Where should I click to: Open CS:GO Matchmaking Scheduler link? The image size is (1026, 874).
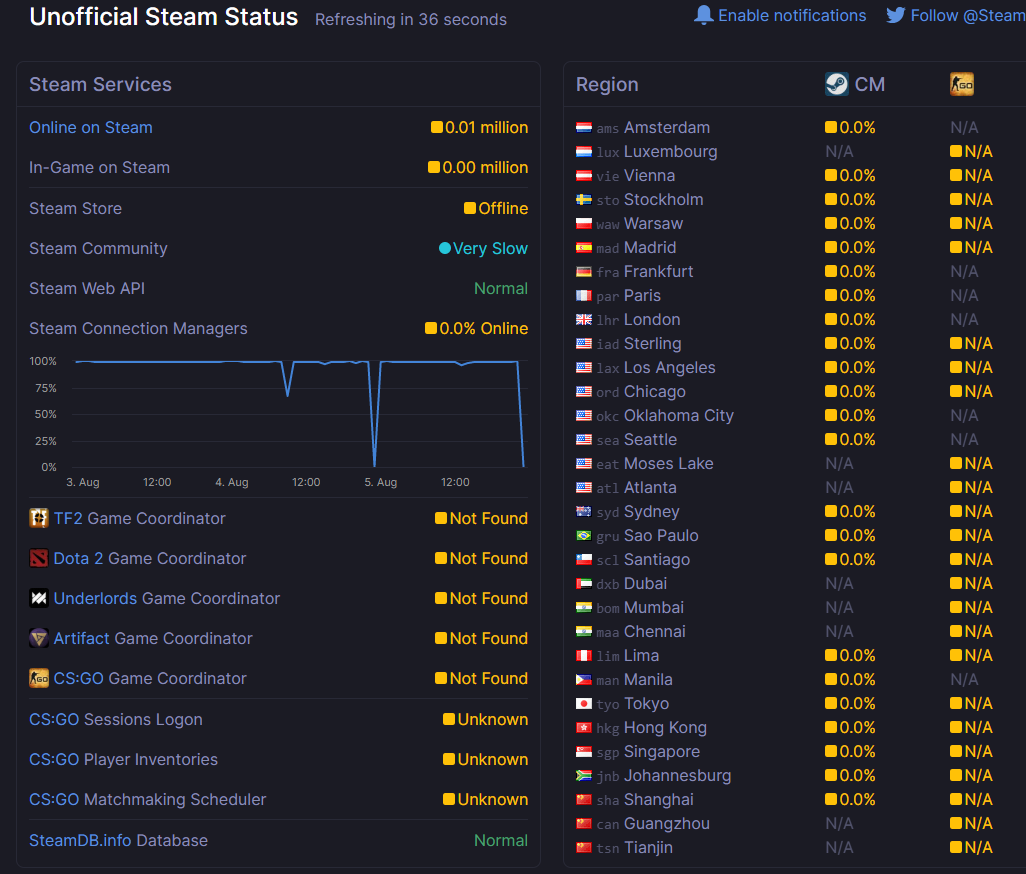(148, 799)
